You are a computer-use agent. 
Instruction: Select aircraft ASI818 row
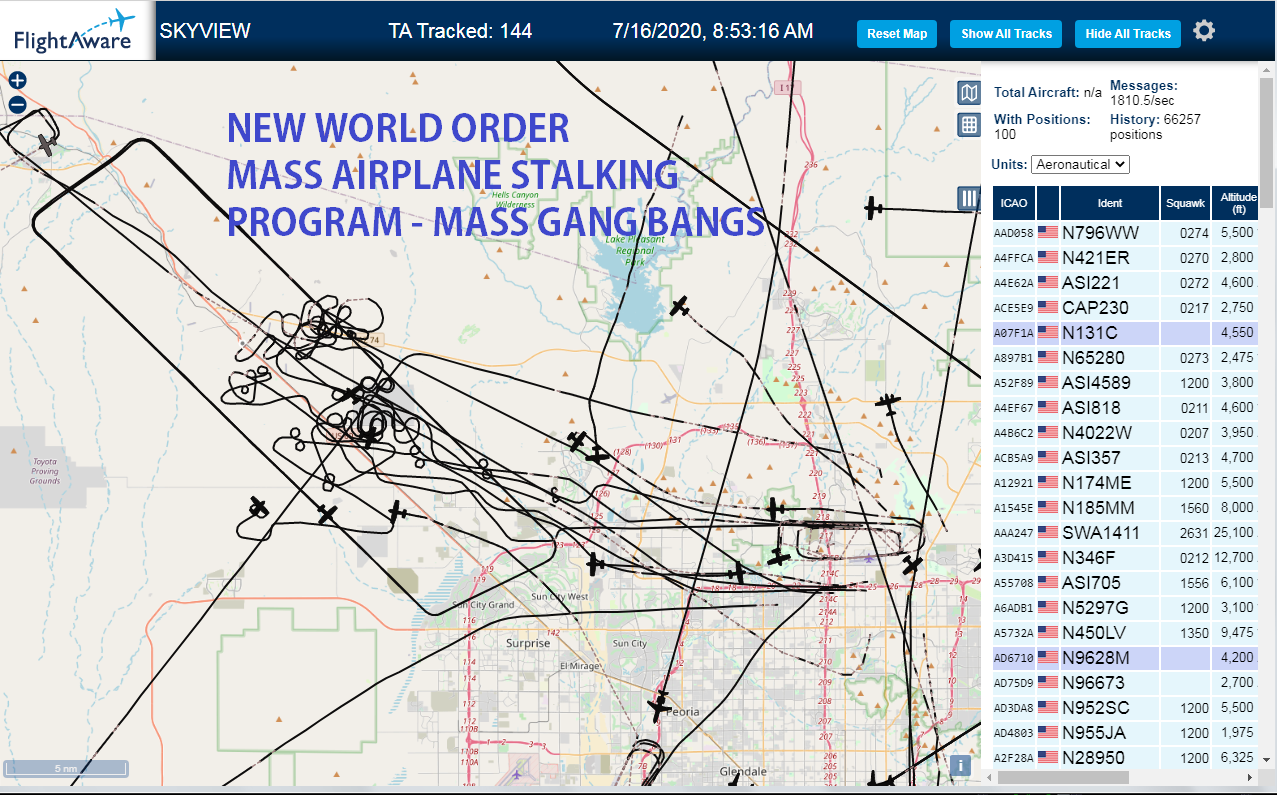coord(1125,407)
